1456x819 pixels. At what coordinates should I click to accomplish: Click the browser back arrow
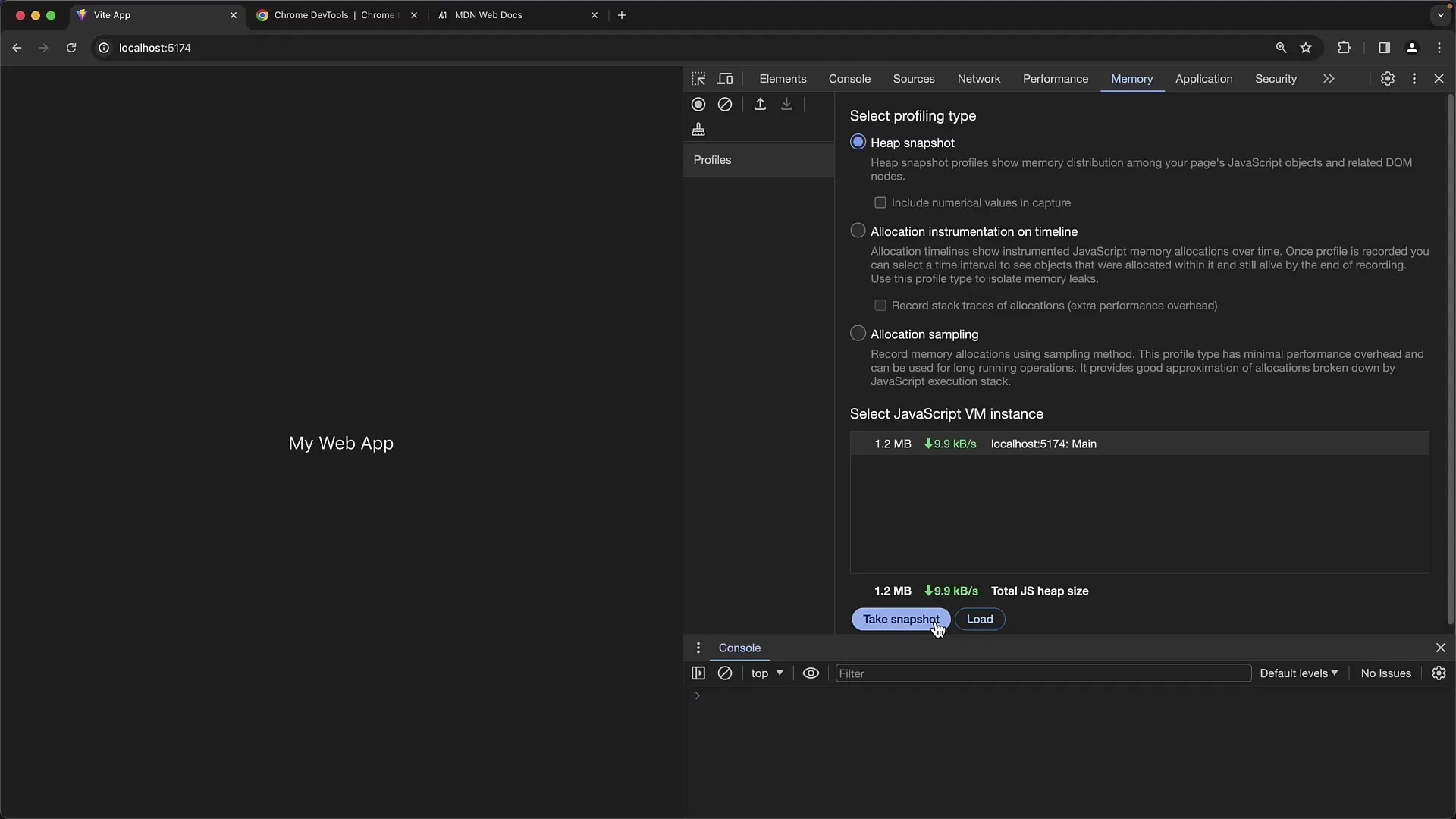[17, 48]
